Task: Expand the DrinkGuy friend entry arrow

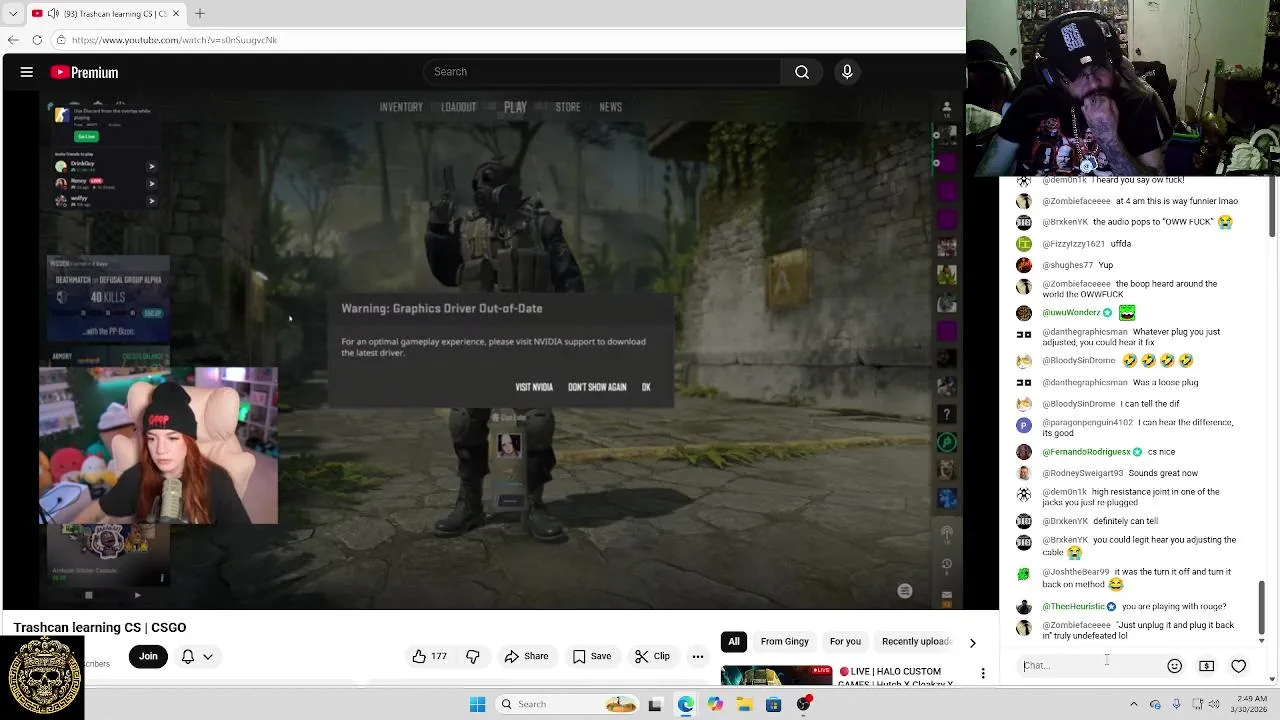Action: coord(151,166)
